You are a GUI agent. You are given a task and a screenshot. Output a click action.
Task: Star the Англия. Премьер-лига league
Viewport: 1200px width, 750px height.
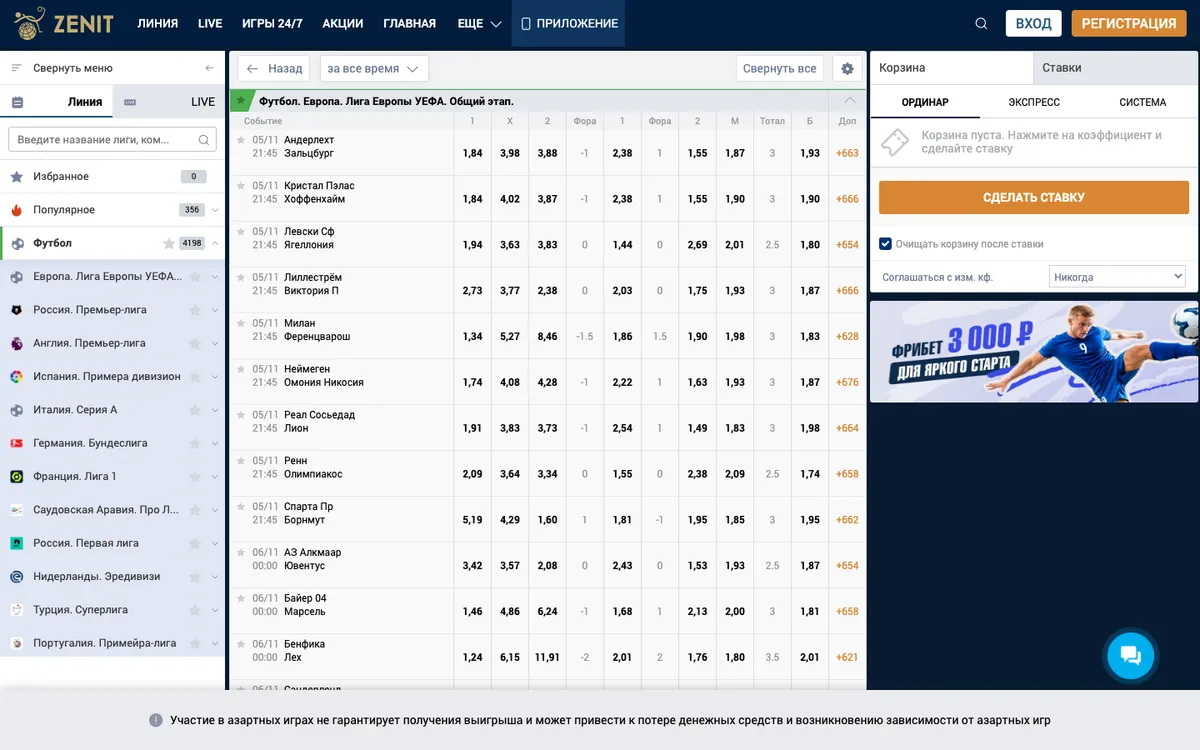(x=195, y=343)
